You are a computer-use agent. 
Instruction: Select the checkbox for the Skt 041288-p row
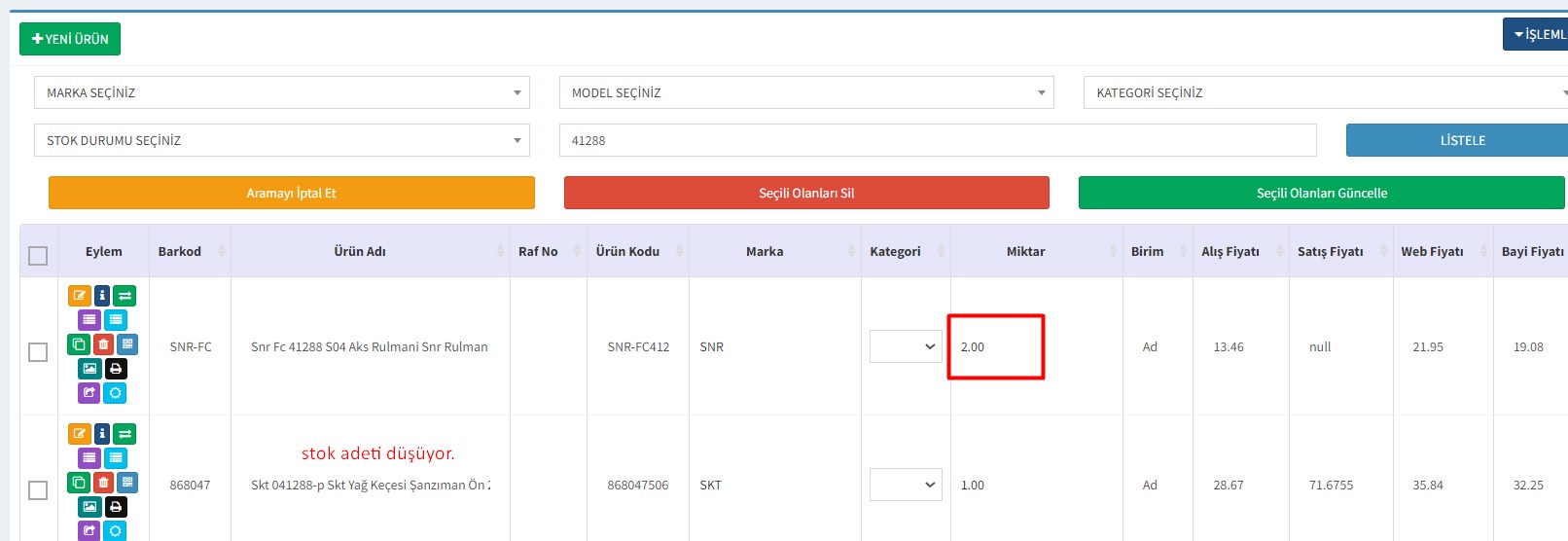38,490
